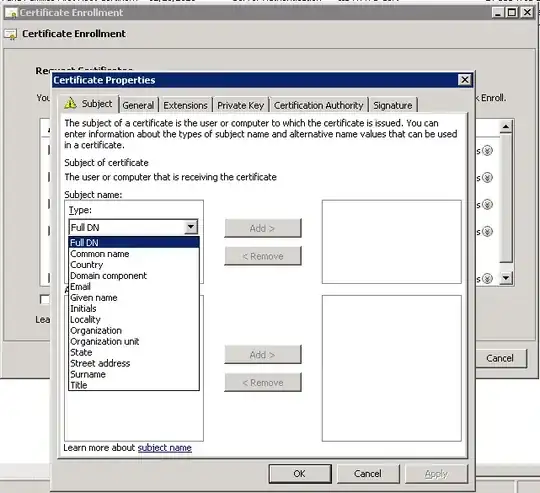The image size is (540, 493).
Task: Open the Certification Authority tab
Action: point(319,105)
